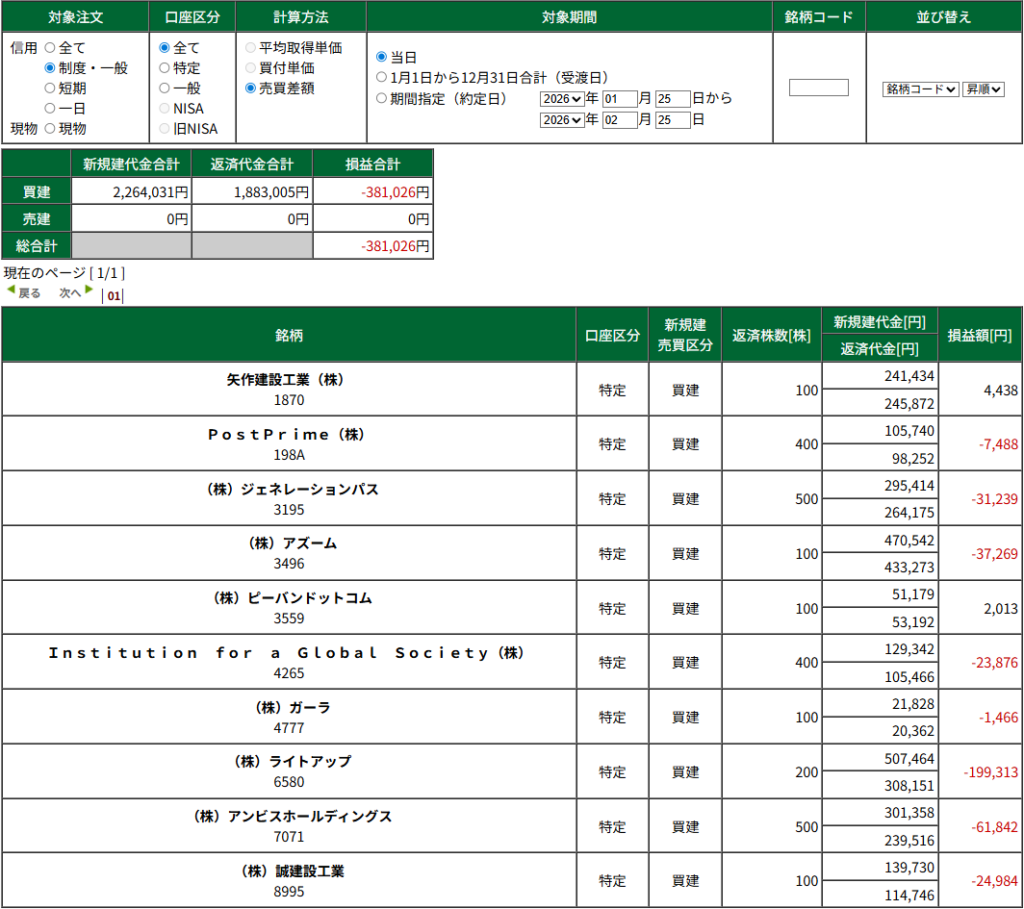Screen dimensions: 1024x909
Task: Select 期間指定（約定日） period option
Action: (381, 98)
